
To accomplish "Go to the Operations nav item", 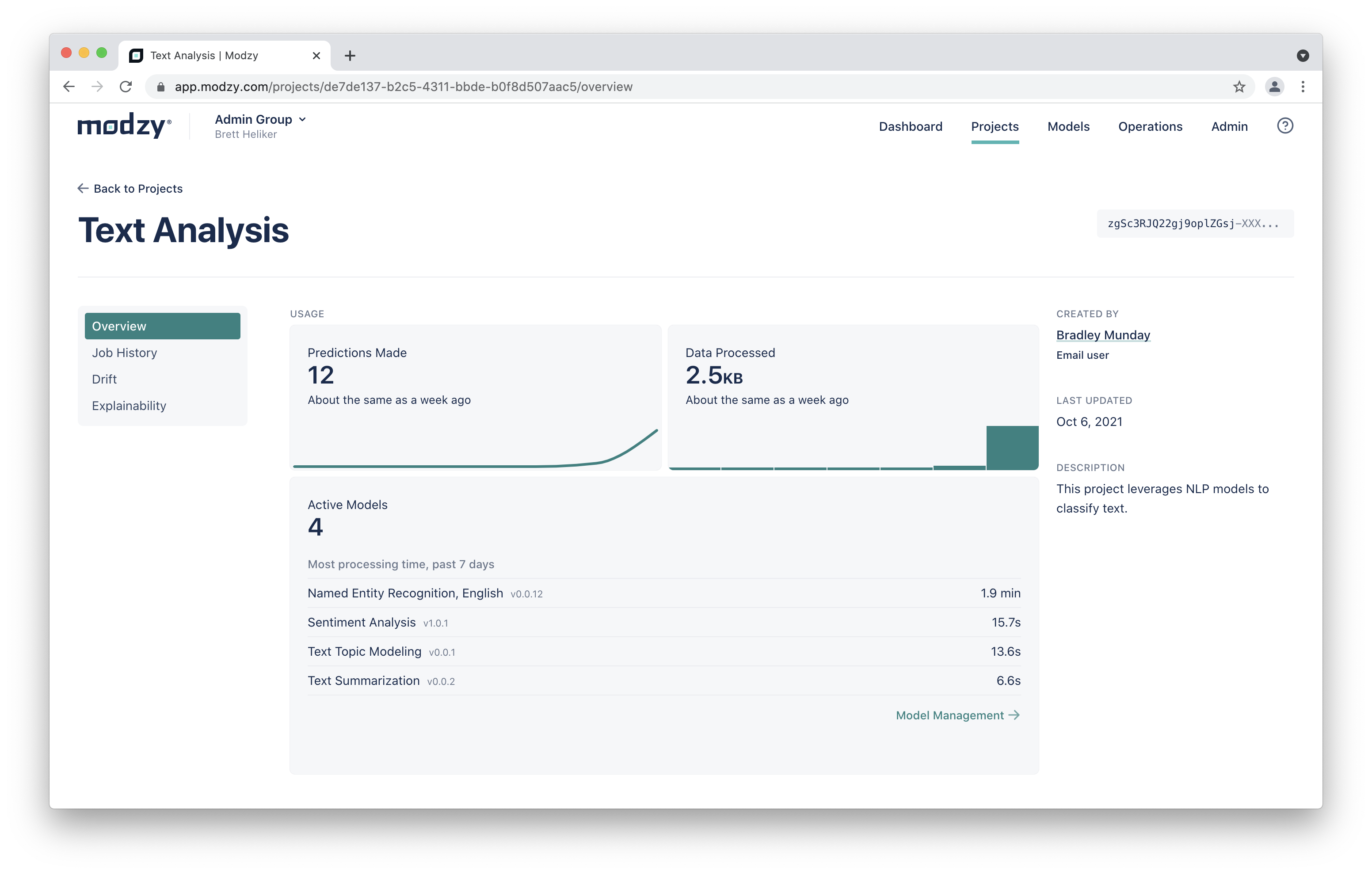I will pyautogui.click(x=1150, y=126).
